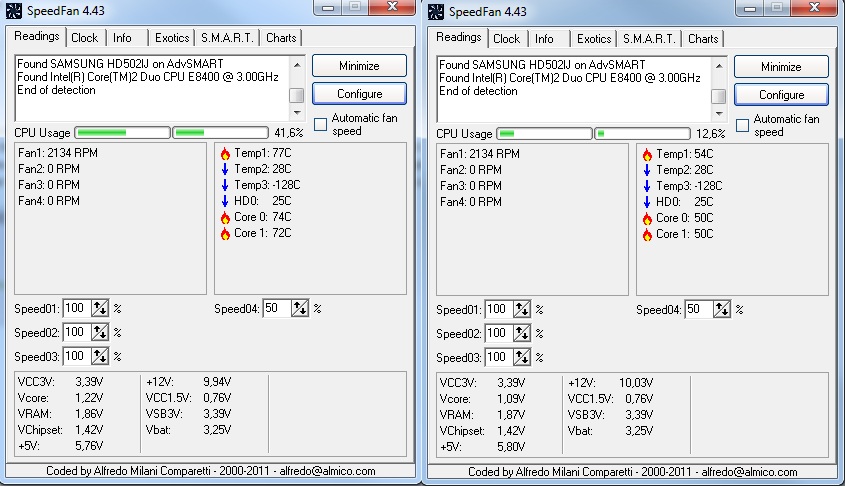846x487 pixels.
Task: Select Fan1: 2134 RPM in left window
Action: pyautogui.click(x=58, y=153)
